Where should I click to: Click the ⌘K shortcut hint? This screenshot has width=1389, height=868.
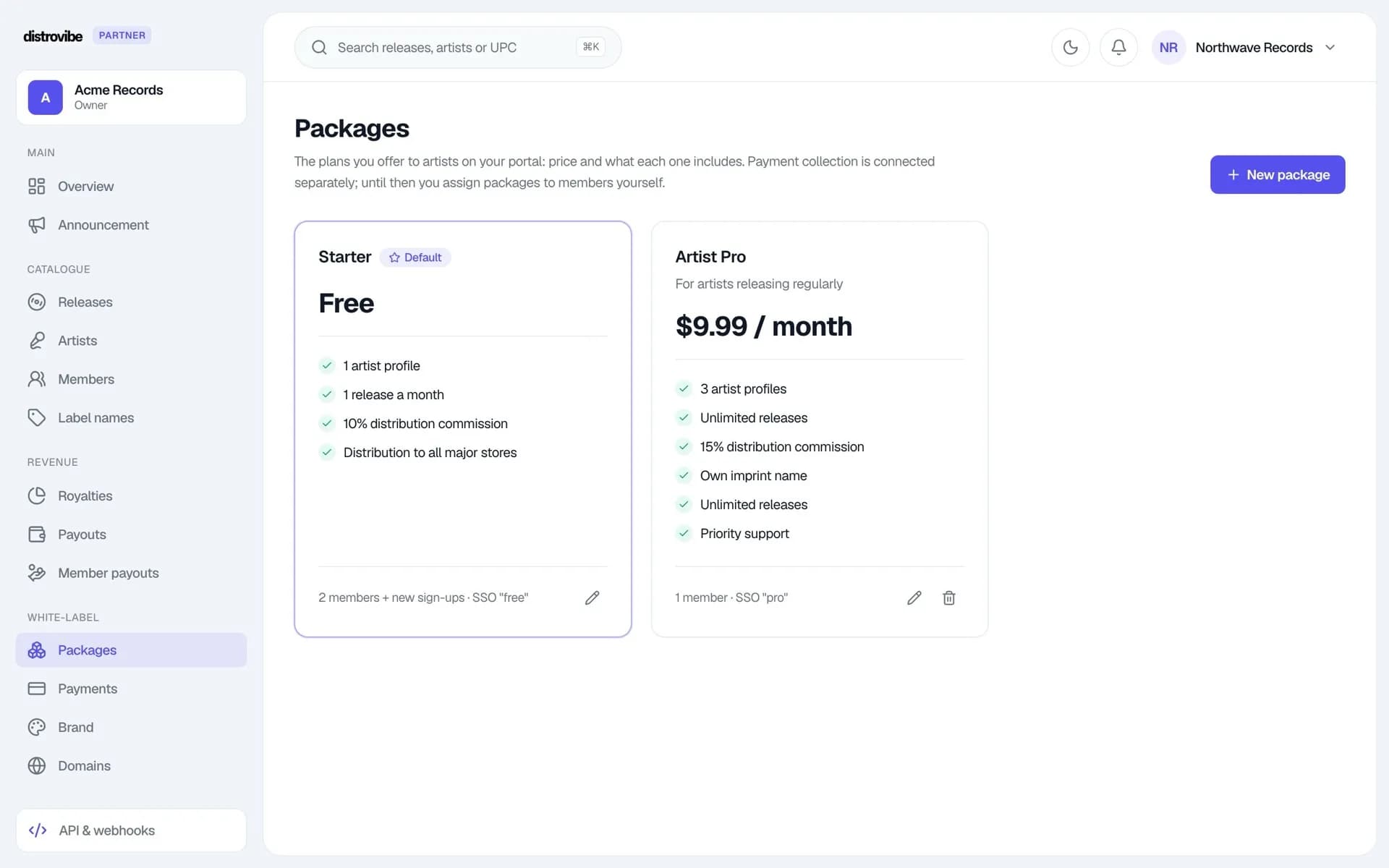pyautogui.click(x=591, y=47)
